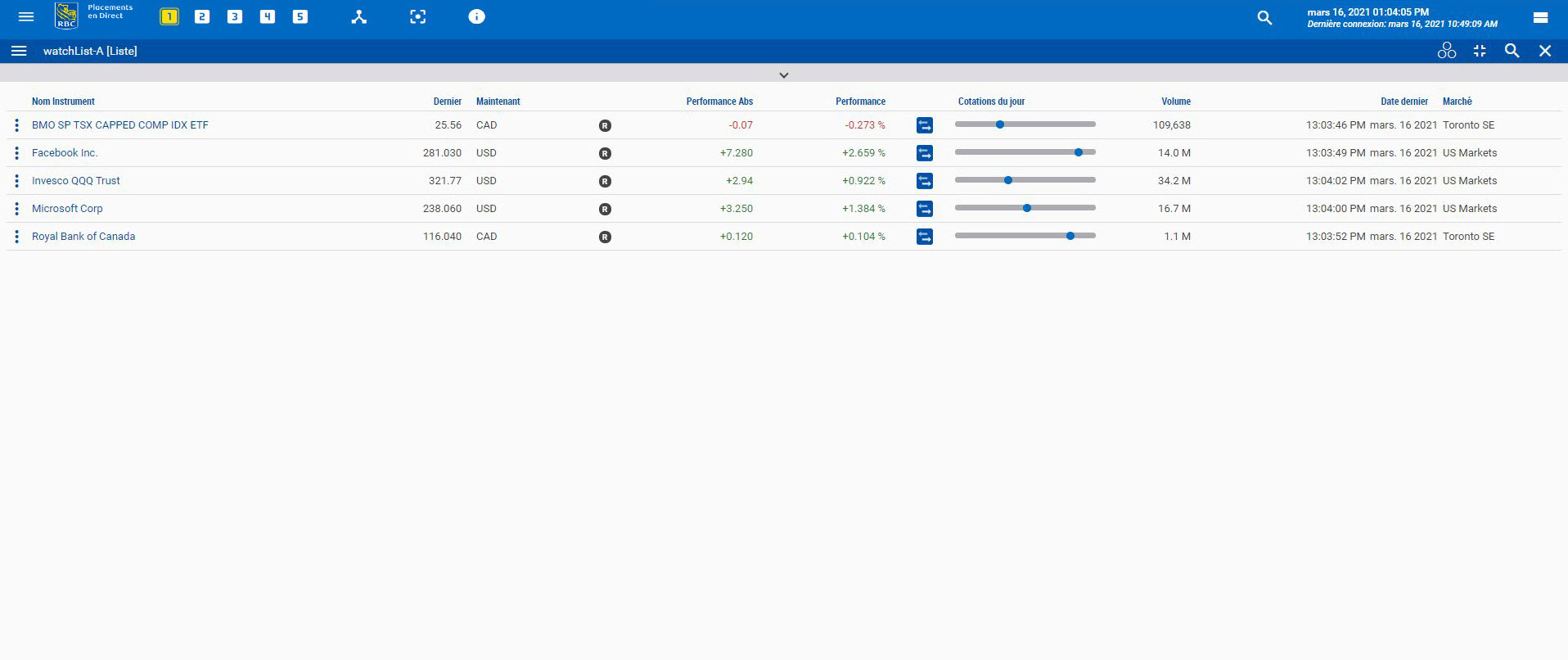
Task: Close the watchList-A panel
Action: pyautogui.click(x=1545, y=51)
